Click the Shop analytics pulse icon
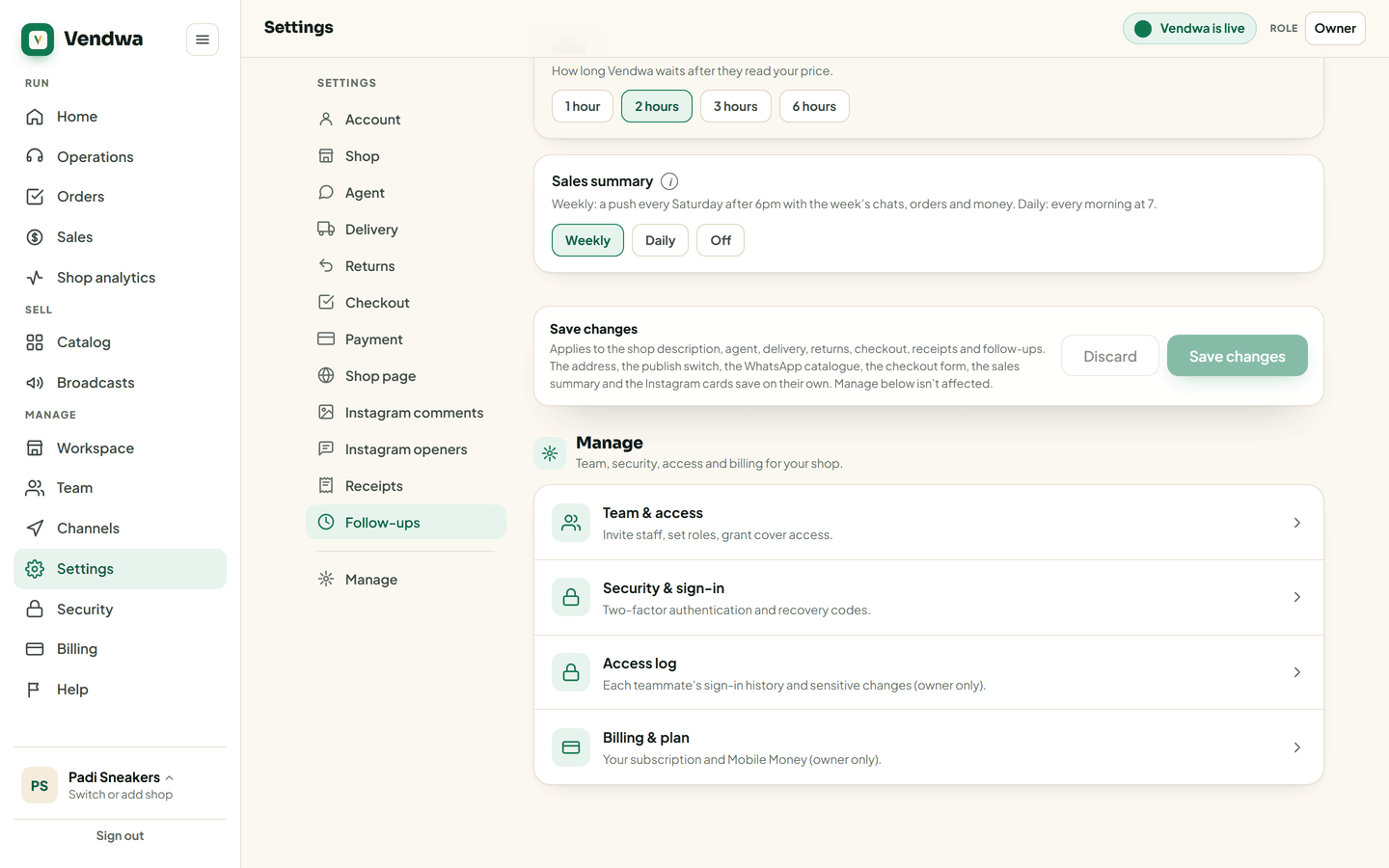Screen dimensions: 1389x868 (35, 278)
